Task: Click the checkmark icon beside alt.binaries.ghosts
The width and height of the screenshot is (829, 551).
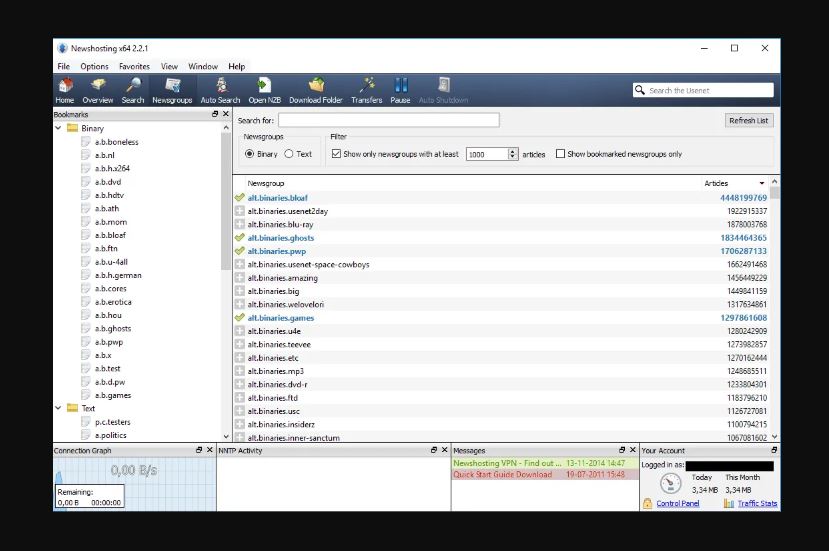Action: [240, 237]
